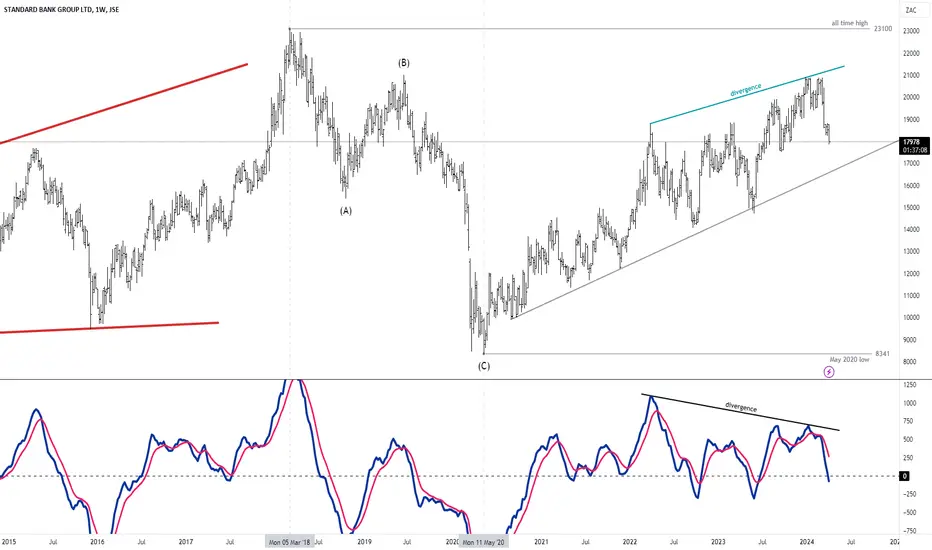Click the 'Mon 05 Mar '18' date marker

coord(289,542)
